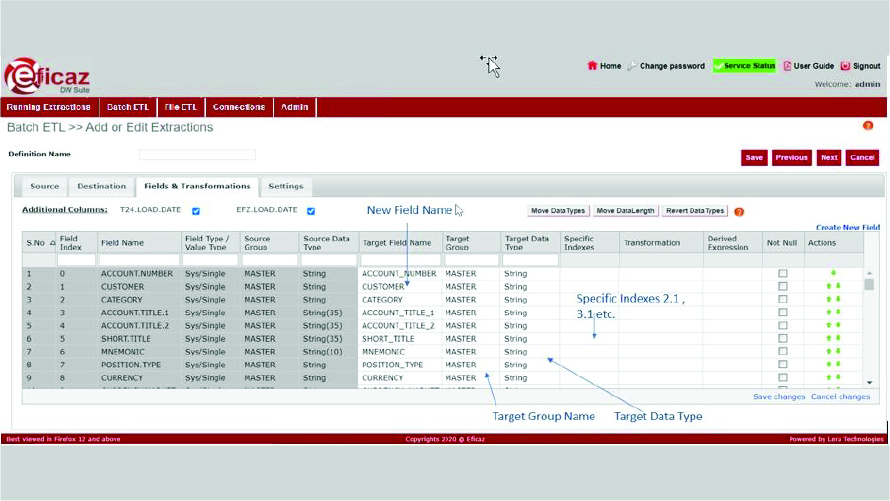This screenshot has height=501, width=890.
Task: Click the Change password wrench icon
Action: (x=632, y=66)
